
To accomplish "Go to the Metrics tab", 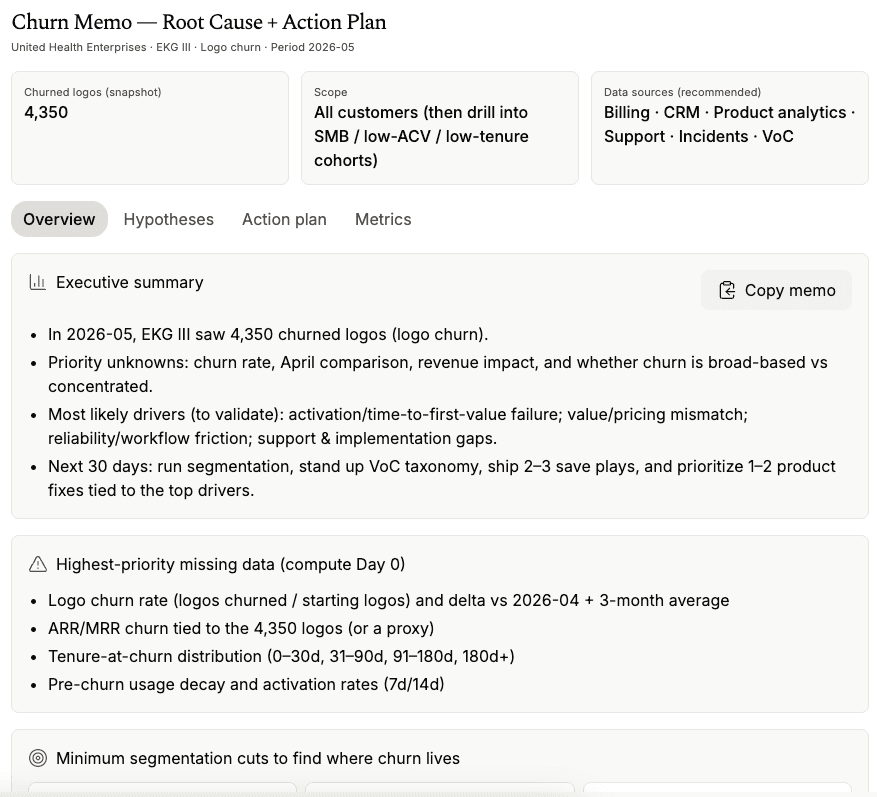I will click(x=383, y=219).
